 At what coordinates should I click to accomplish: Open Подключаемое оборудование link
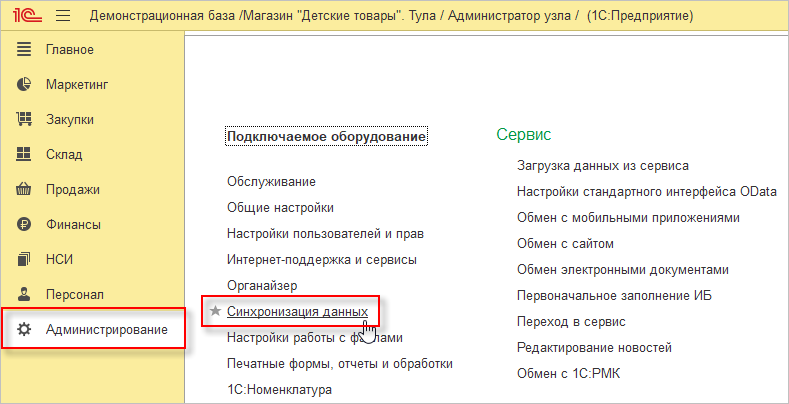326,136
